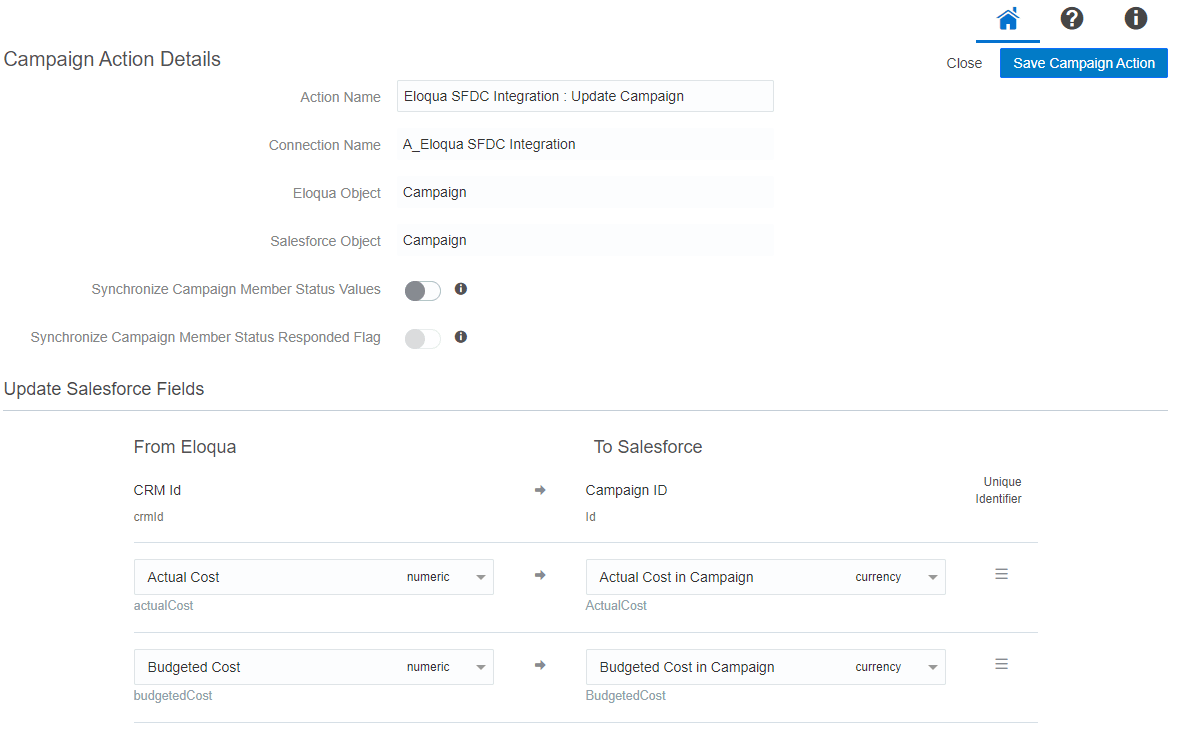The image size is (1181, 730).
Task: Click the Budgeted Cost row menu handle
Action: [1001, 664]
